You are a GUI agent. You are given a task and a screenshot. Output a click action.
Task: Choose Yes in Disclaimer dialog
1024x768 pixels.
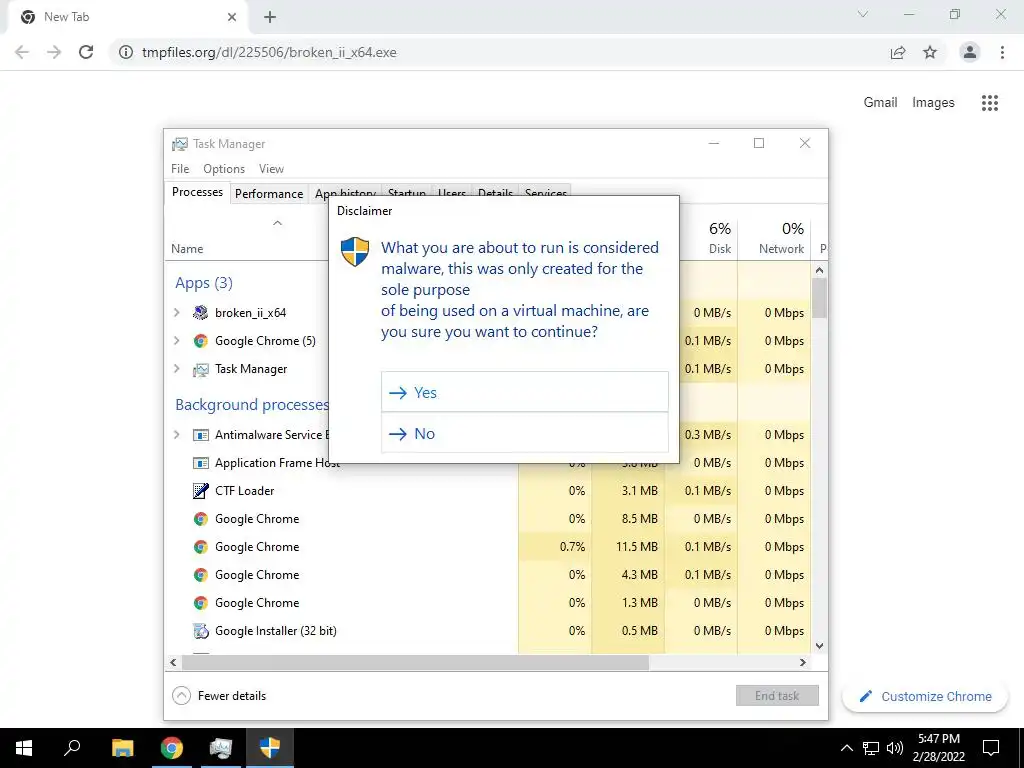coord(524,392)
